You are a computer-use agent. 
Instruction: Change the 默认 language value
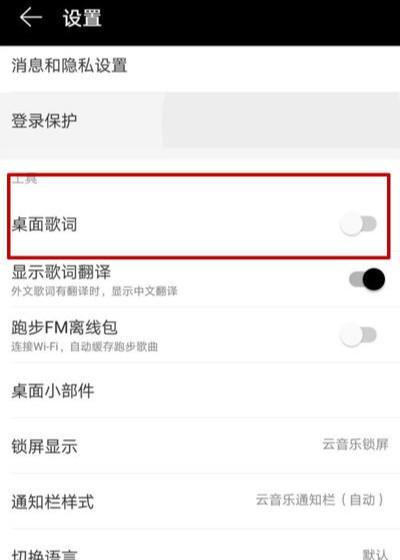375,554
